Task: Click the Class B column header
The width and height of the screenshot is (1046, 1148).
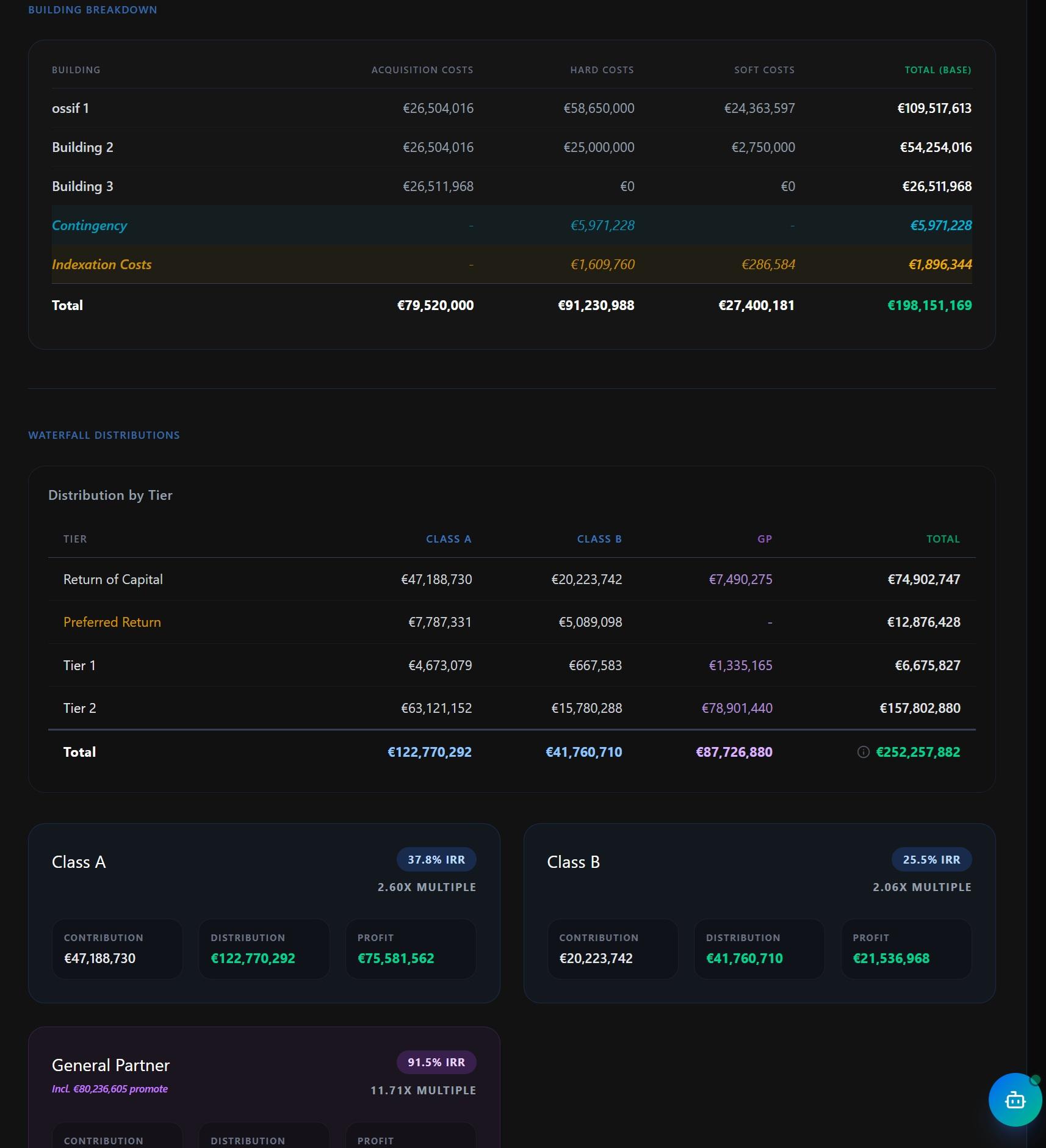Action: [x=599, y=539]
